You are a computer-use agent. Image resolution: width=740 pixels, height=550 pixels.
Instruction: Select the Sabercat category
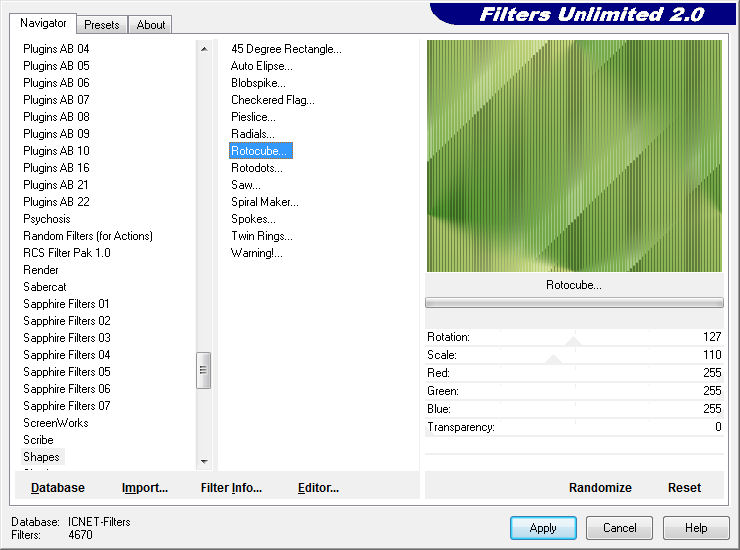[44, 287]
